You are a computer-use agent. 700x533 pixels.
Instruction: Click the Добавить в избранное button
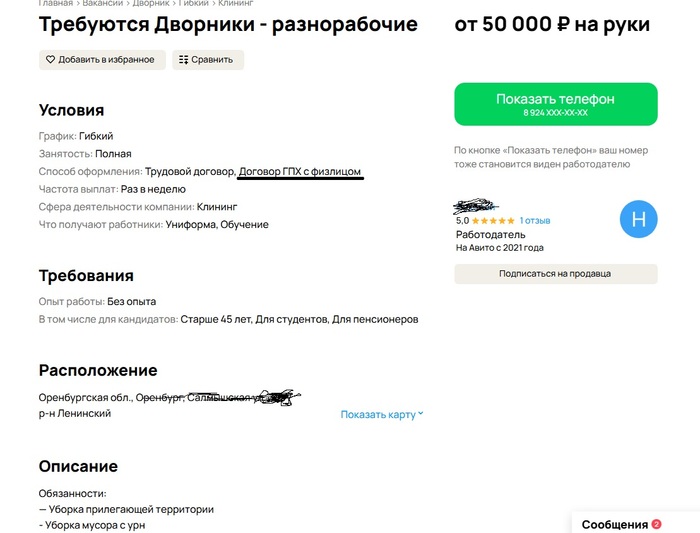click(102, 60)
